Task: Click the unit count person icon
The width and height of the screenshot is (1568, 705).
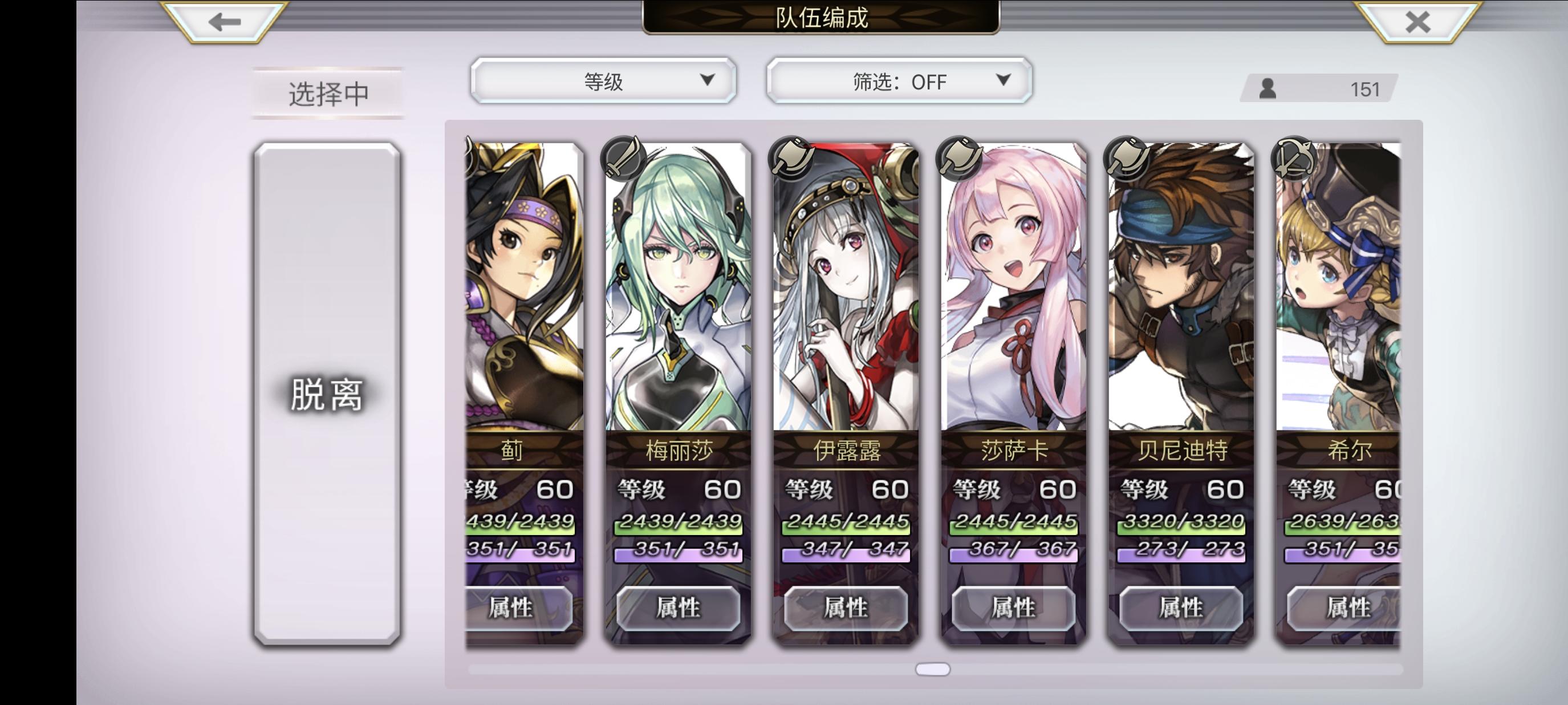Action: point(1268,89)
